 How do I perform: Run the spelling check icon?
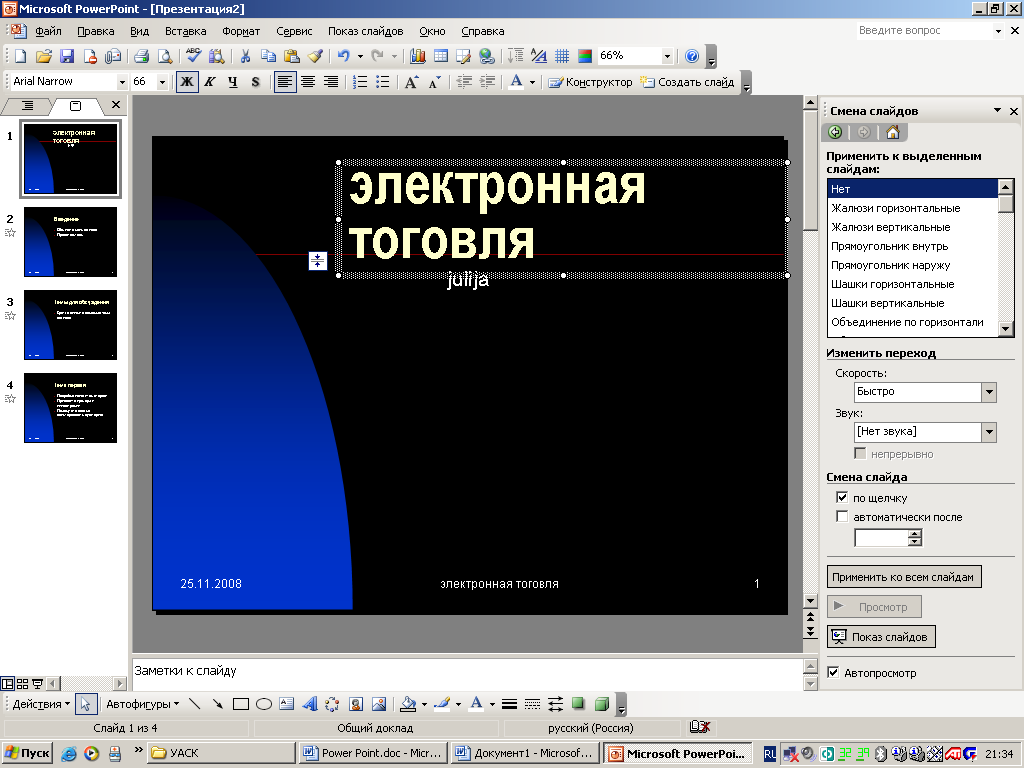(x=193, y=56)
